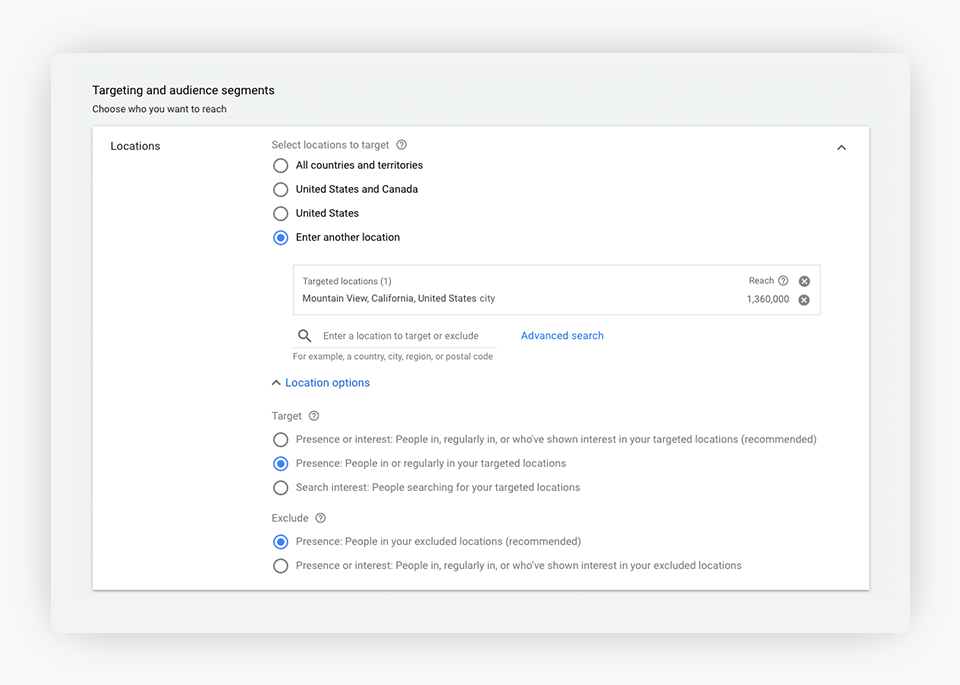Remove Mountain View location with X icon
The width and height of the screenshot is (960, 685).
click(804, 300)
